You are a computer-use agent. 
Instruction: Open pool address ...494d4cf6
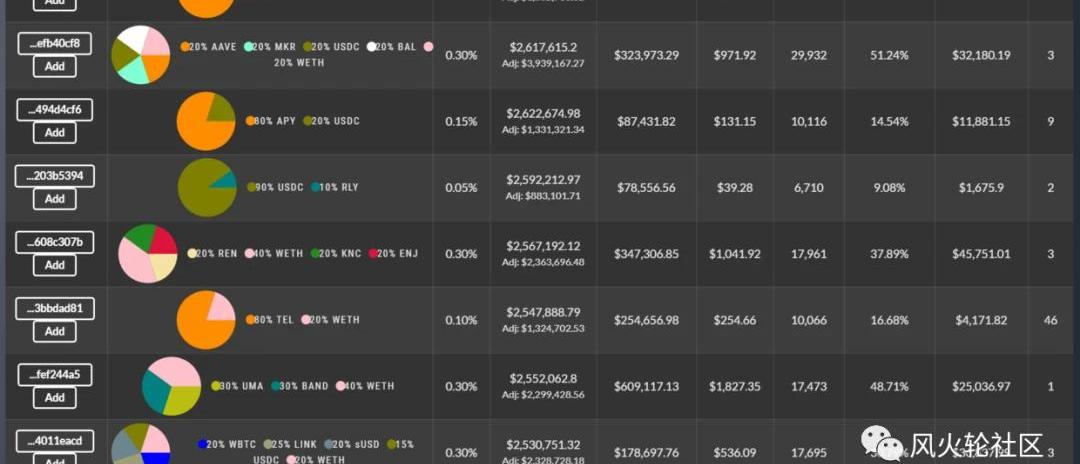55,109
